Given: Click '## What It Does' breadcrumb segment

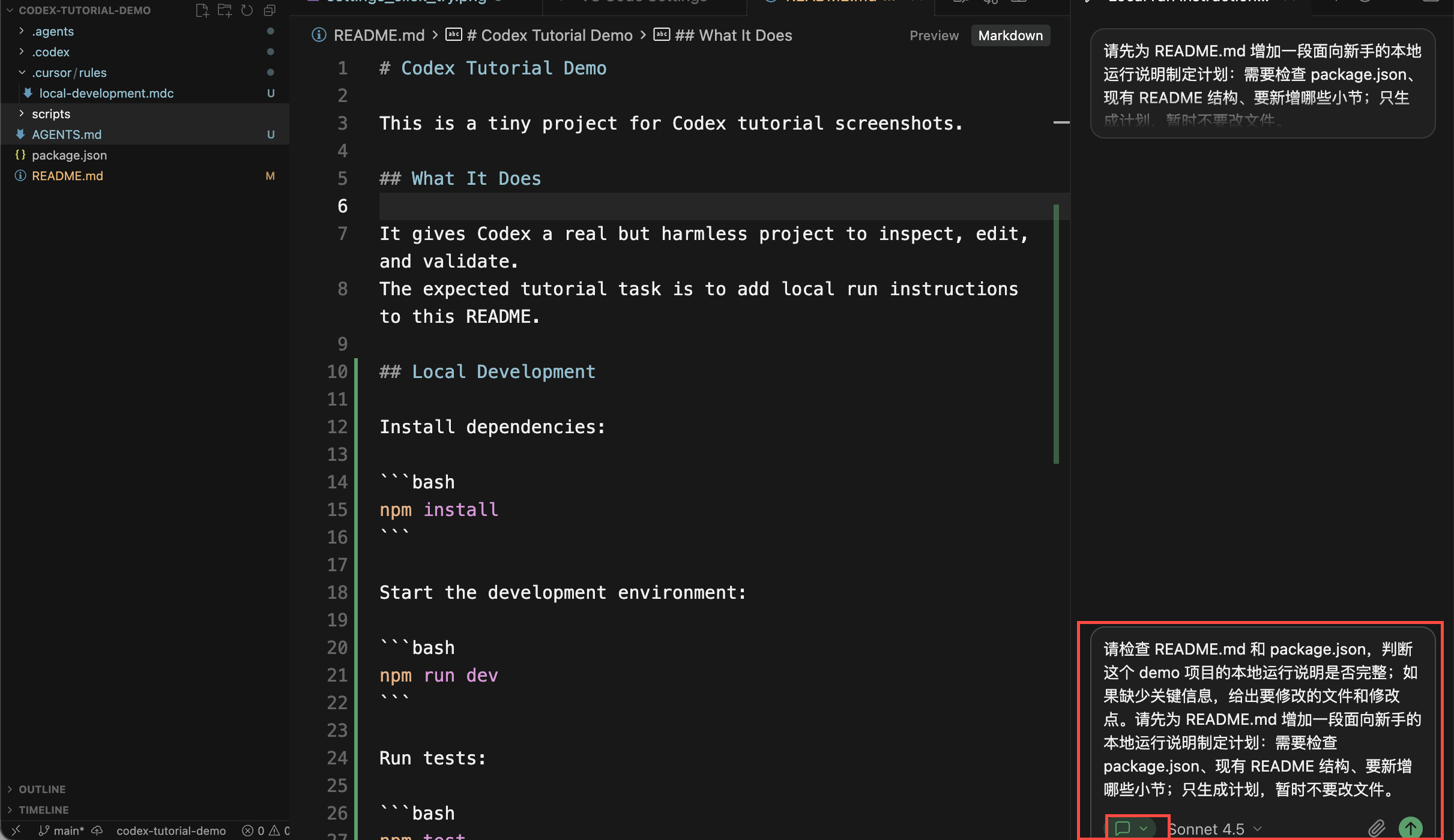Looking at the screenshot, I should (x=734, y=35).
